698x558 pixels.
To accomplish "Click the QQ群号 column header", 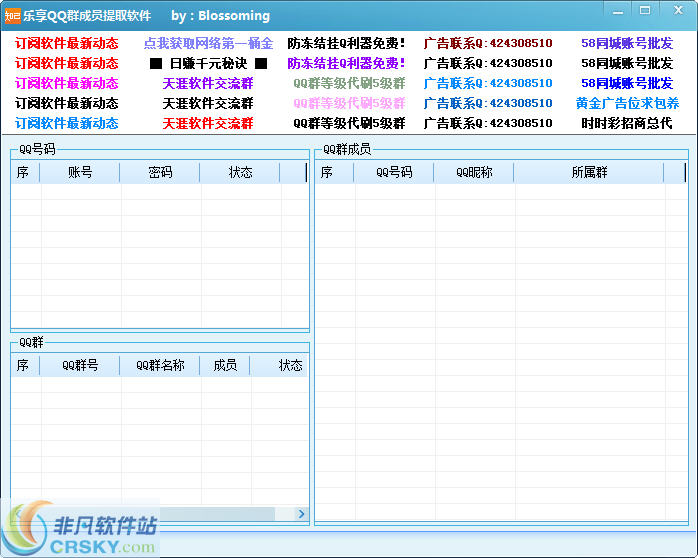I will click(80, 365).
